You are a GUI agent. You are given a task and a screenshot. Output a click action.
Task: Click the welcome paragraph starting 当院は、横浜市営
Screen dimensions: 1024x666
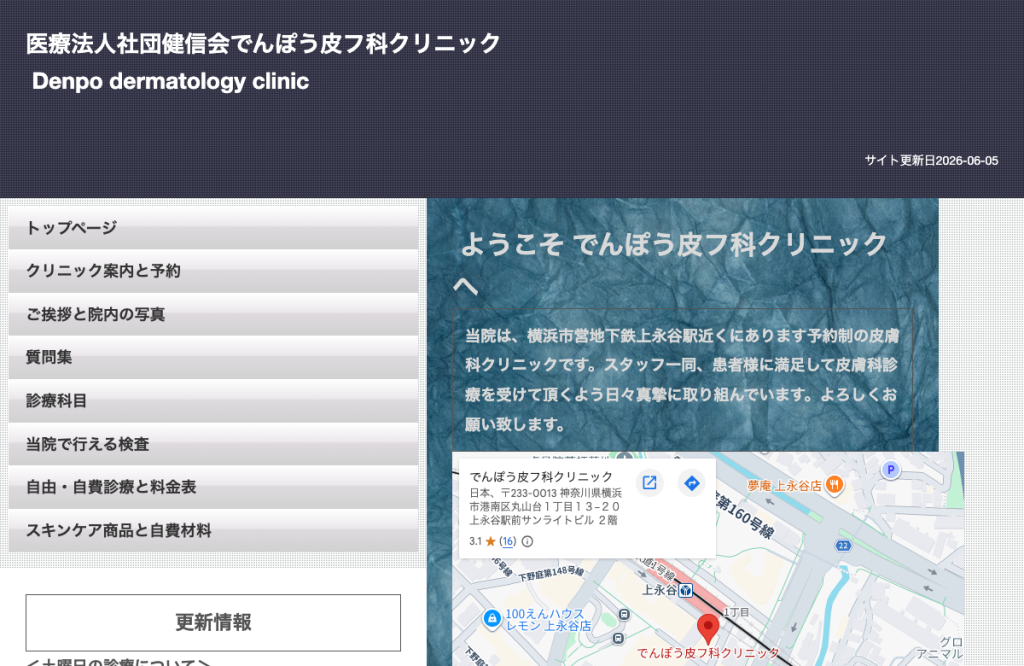pos(682,380)
